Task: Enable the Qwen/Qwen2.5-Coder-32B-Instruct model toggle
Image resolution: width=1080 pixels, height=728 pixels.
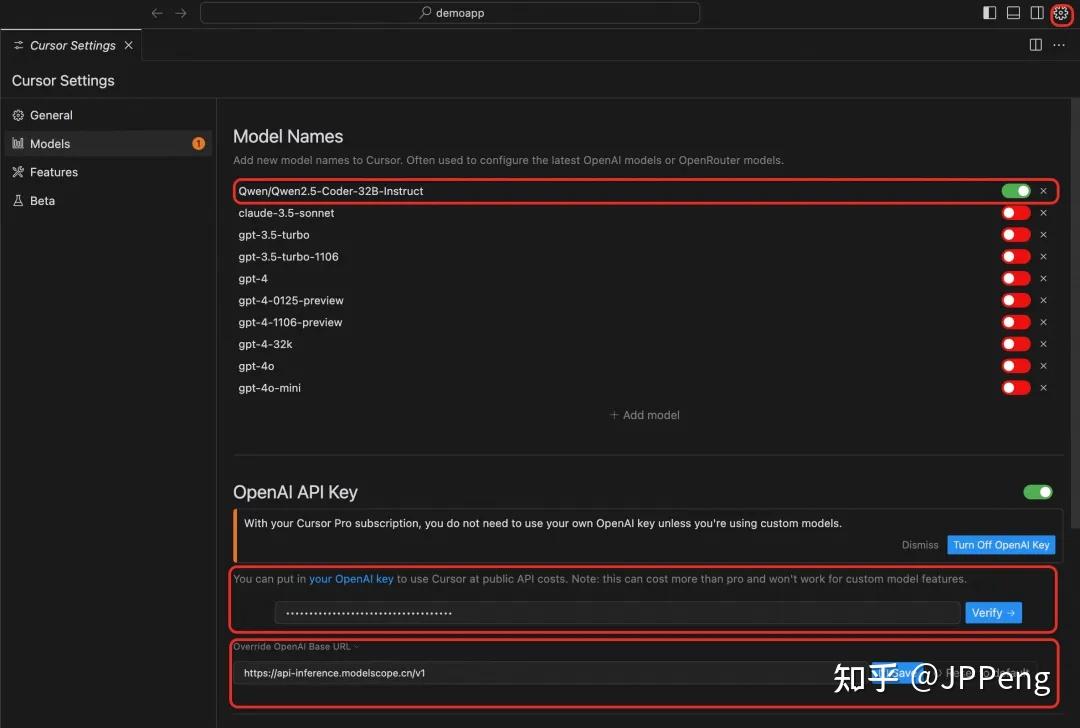Action: (1018, 190)
